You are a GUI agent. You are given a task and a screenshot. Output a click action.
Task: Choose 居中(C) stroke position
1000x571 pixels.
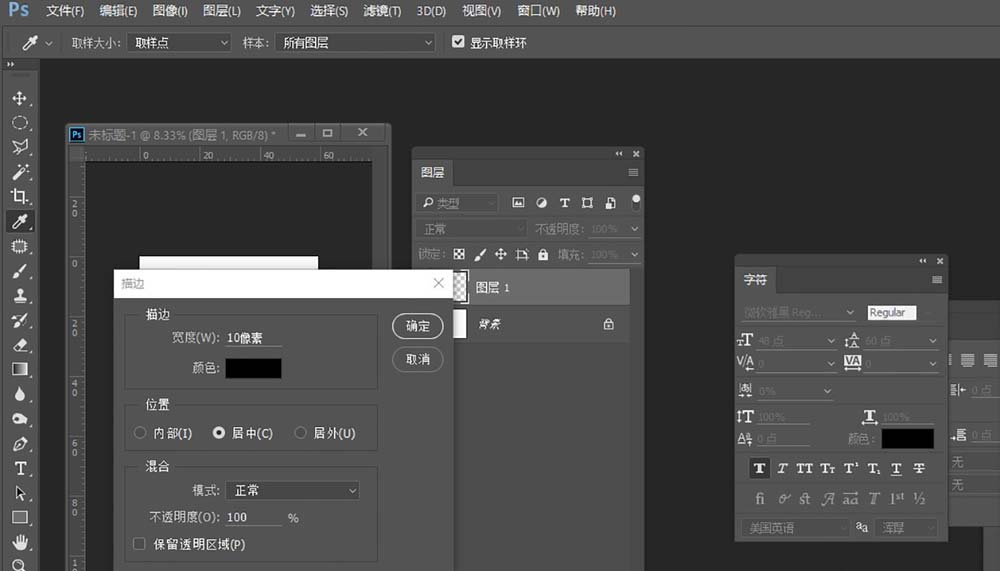tap(219, 433)
